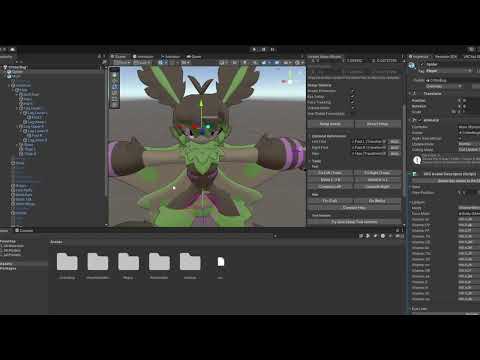Viewport: 480px width, 360px height.
Task: Select Leg Lower.R in the Hierarchy
Action: point(37,131)
